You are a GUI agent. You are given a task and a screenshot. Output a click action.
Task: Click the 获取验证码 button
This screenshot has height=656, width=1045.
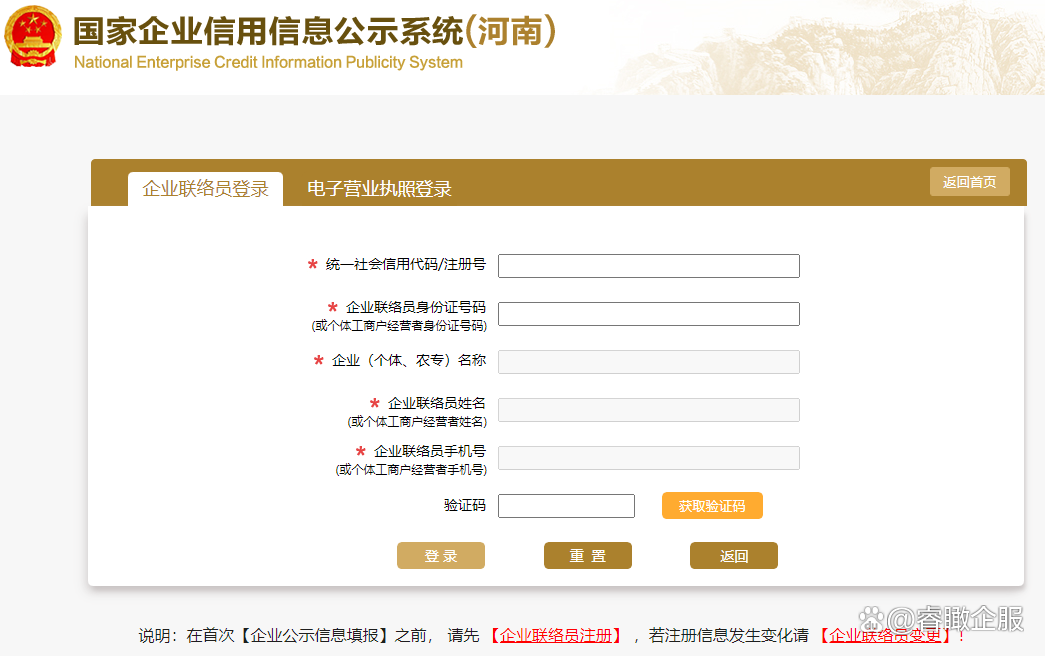click(712, 506)
